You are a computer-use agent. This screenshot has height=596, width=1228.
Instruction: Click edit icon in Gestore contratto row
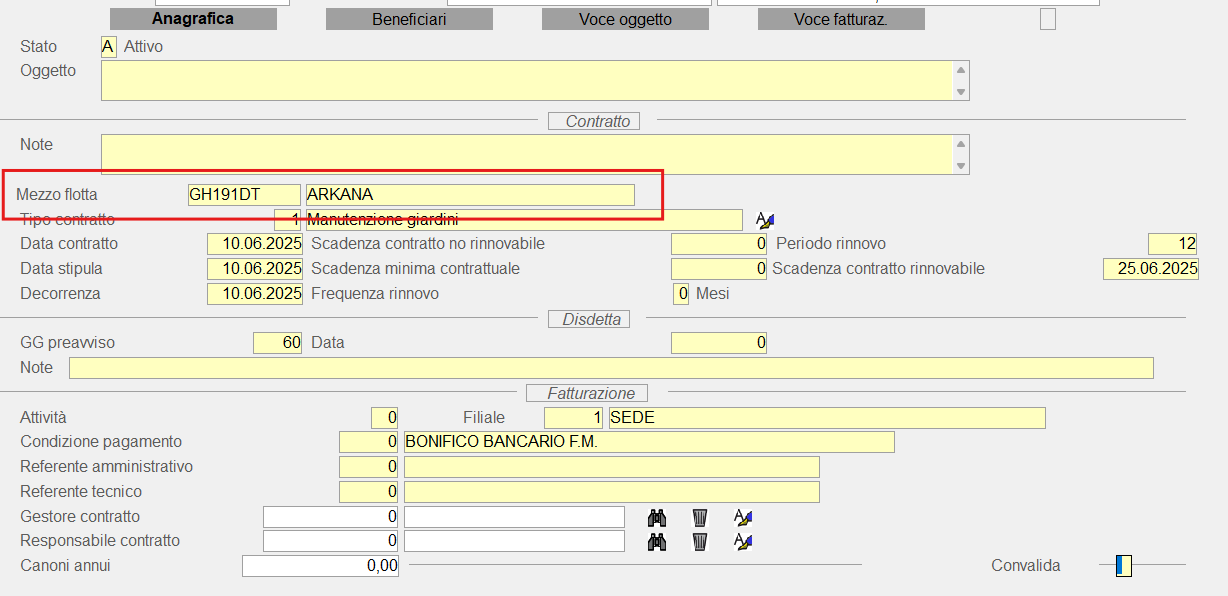742,517
